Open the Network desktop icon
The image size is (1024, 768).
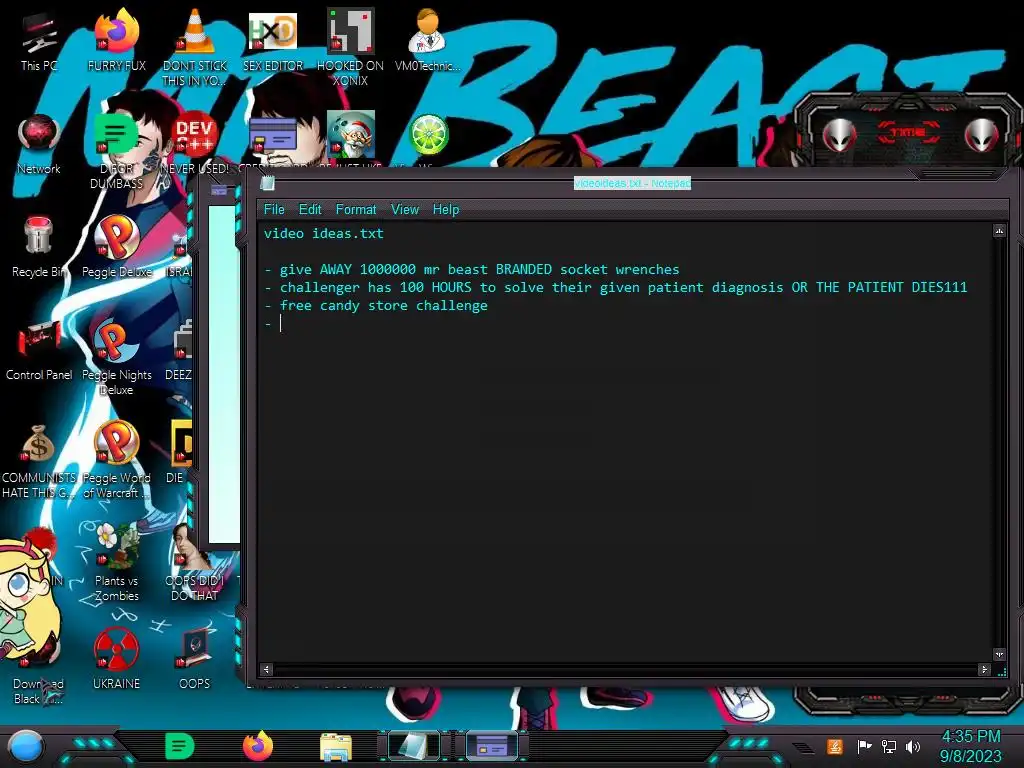pyautogui.click(x=39, y=144)
